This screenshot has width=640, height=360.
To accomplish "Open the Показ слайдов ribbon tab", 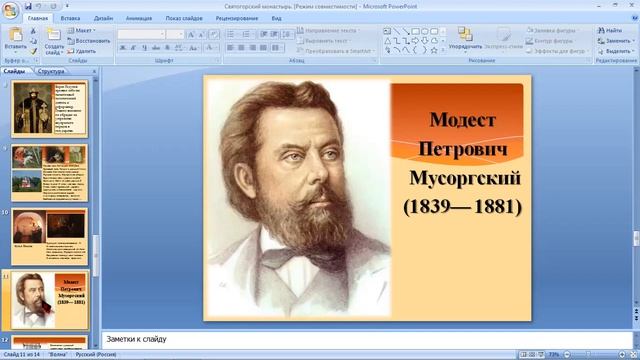I will pyautogui.click(x=184, y=18).
